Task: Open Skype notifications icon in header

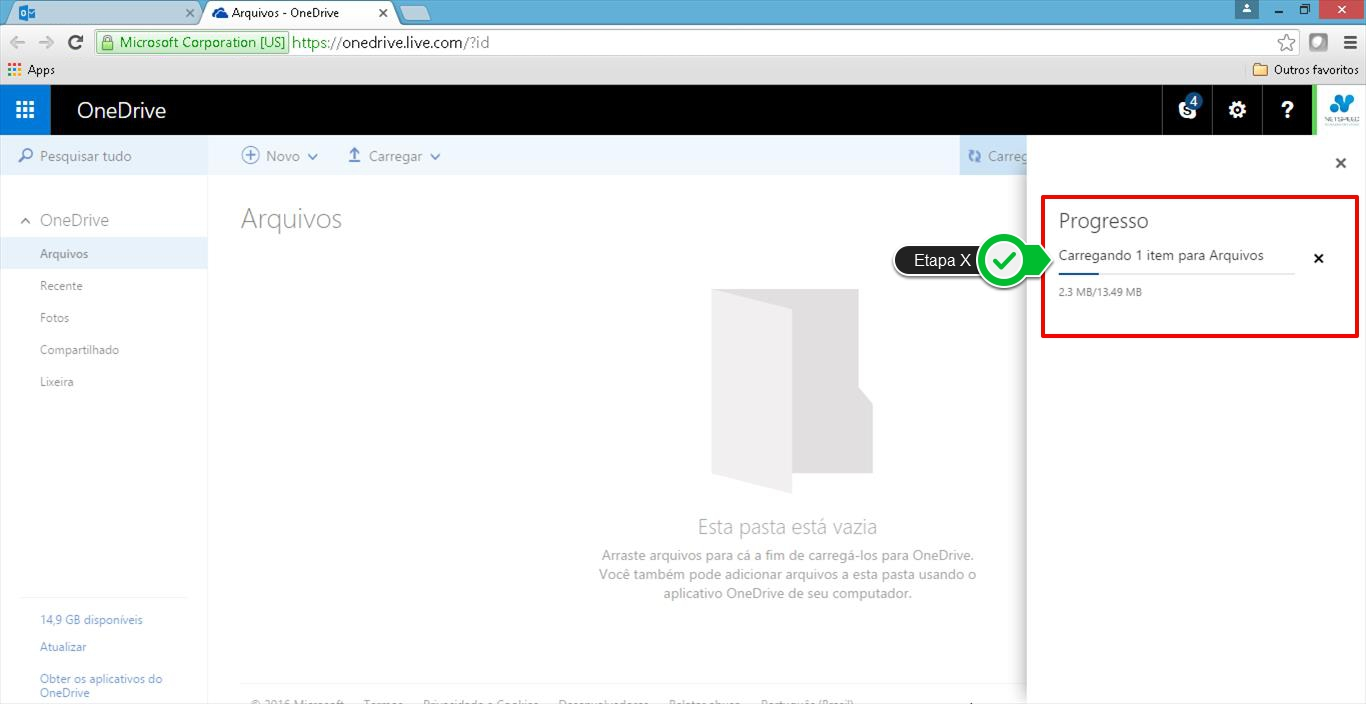Action: (1188, 110)
